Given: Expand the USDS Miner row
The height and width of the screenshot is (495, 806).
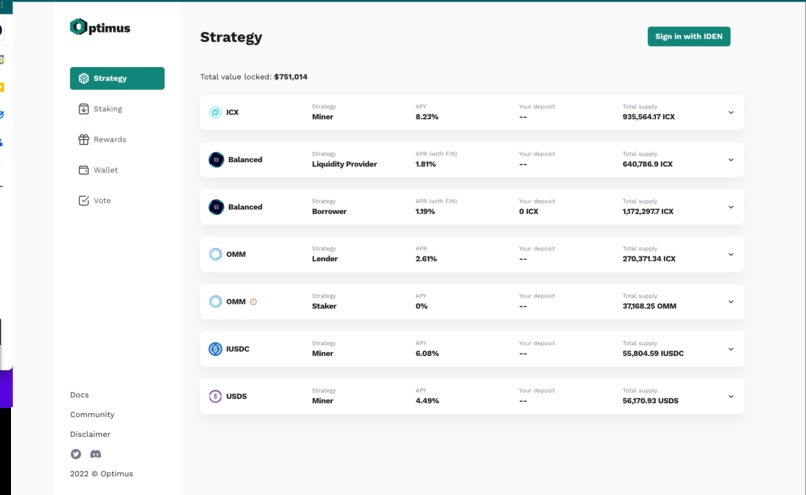Looking at the screenshot, I should click(731, 396).
